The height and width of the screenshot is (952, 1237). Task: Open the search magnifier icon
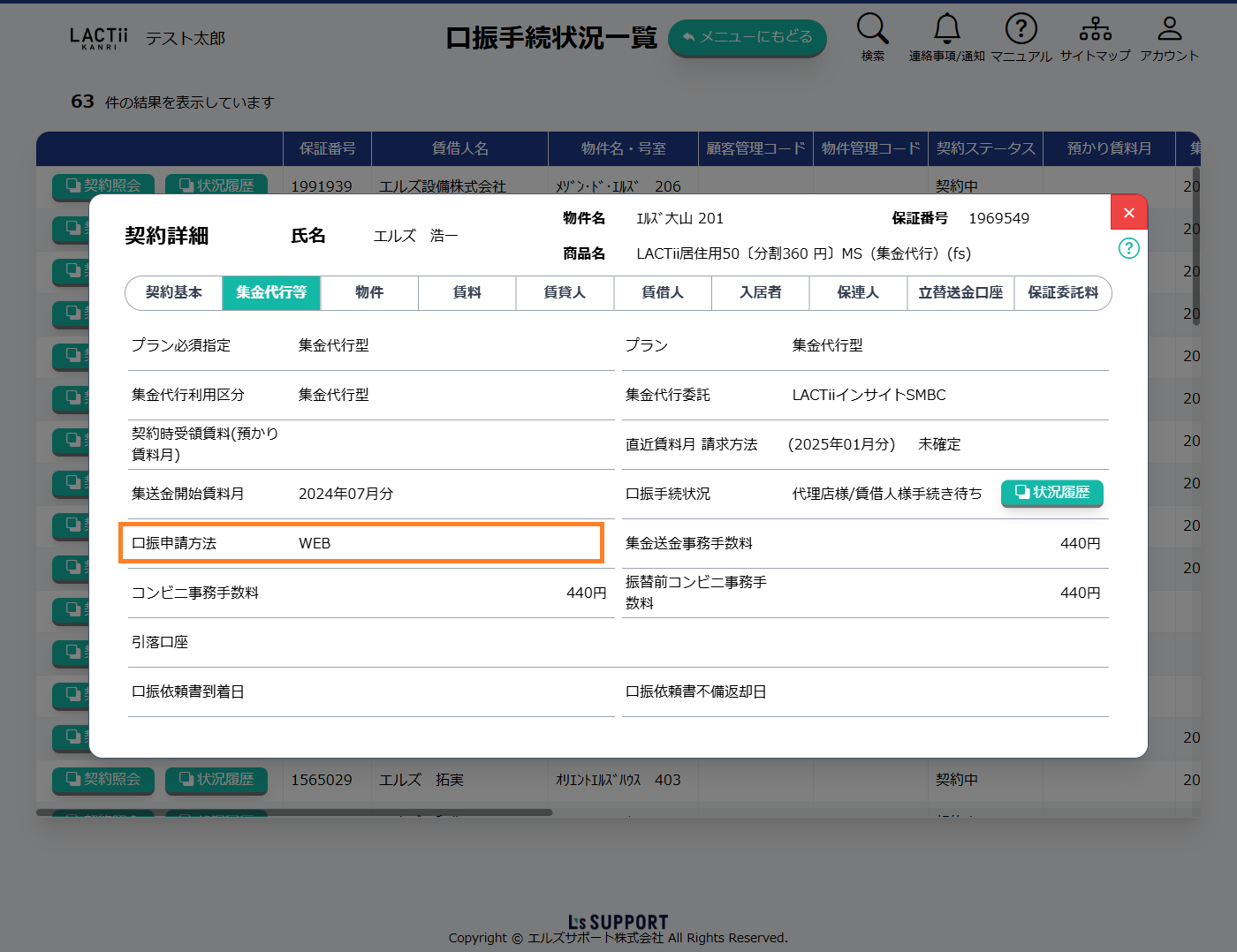pyautogui.click(x=872, y=29)
